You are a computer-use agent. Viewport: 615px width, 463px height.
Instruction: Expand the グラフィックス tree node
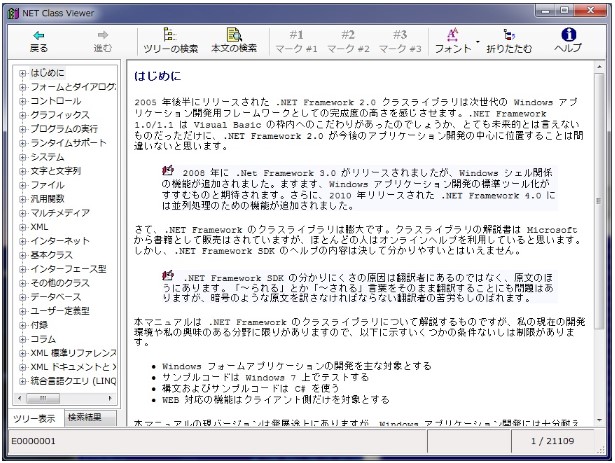click(23, 115)
